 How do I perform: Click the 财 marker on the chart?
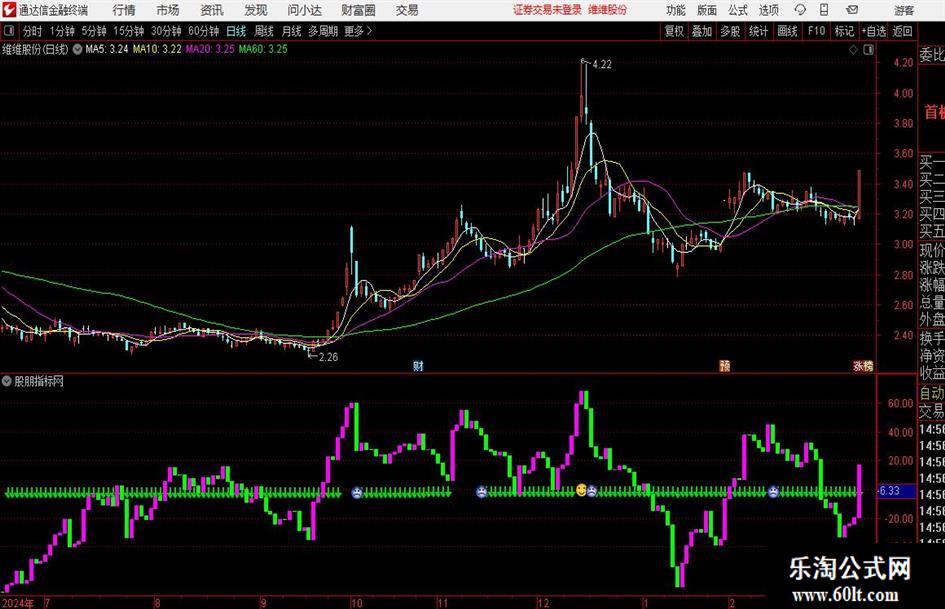tap(418, 365)
